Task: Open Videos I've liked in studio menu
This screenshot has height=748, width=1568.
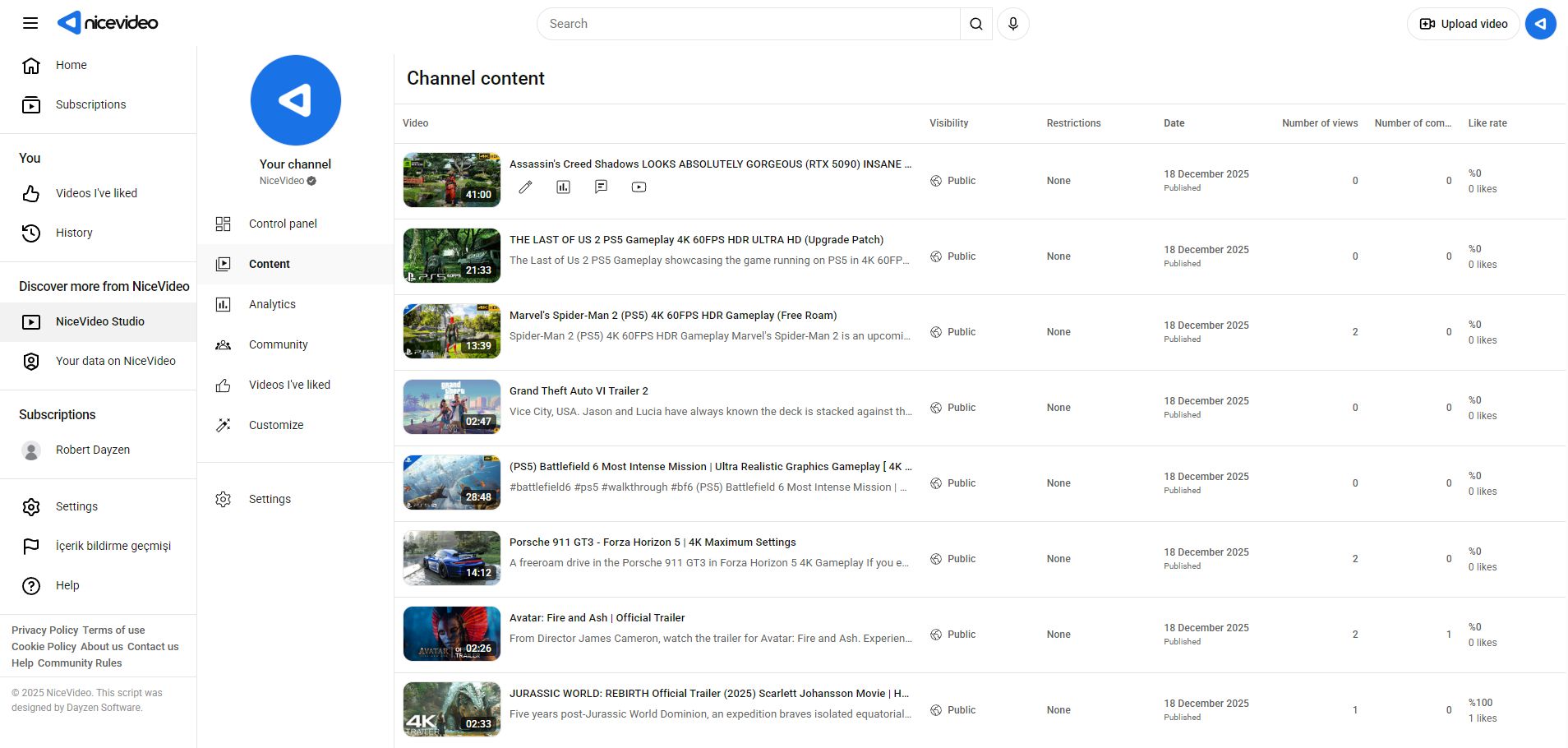Action: tap(296, 385)
